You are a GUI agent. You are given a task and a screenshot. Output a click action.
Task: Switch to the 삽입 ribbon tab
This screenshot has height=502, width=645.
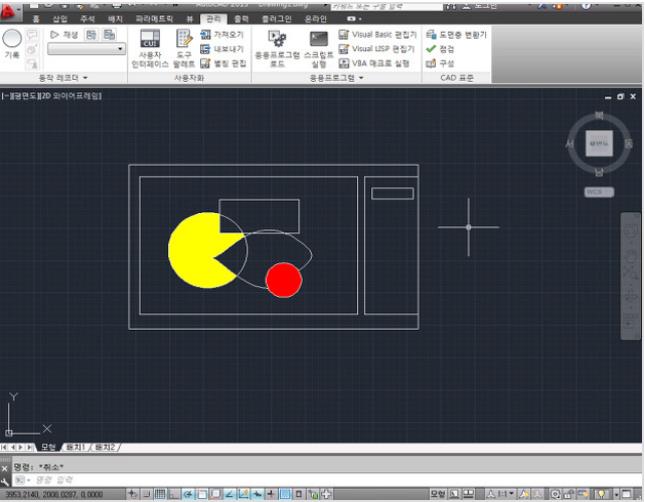60,19
